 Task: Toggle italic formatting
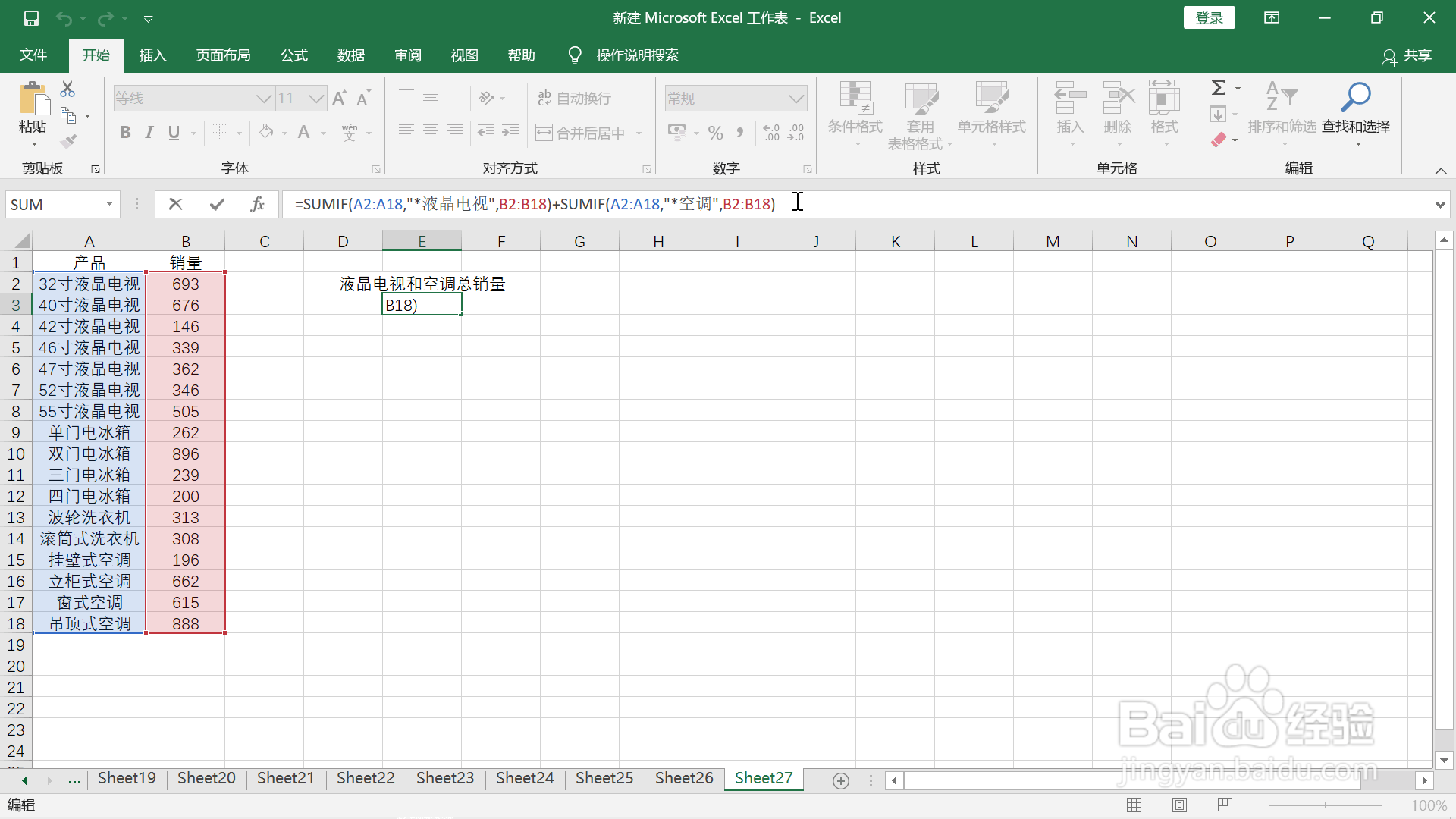point(149,132)
